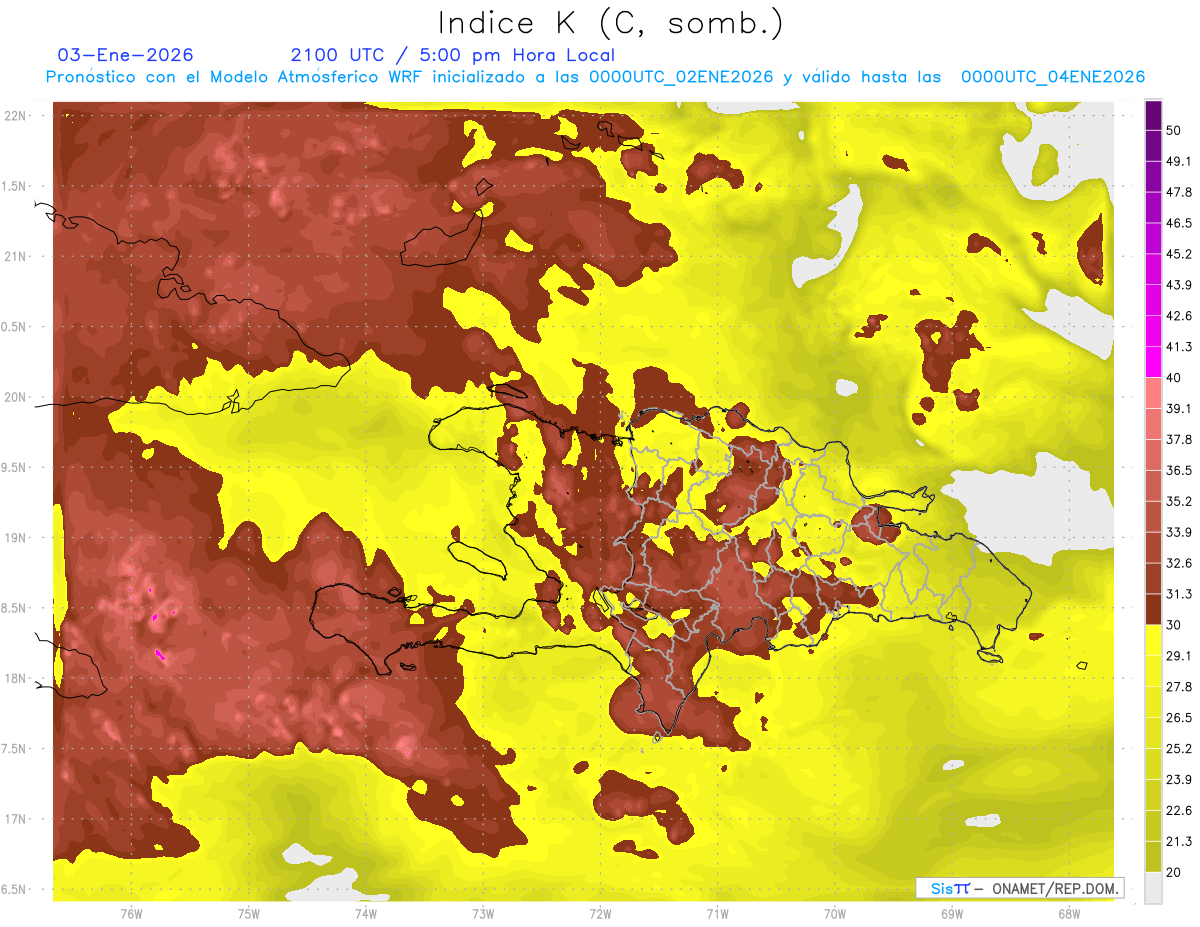
Task: Click the latitude label "20N"
Action: (15, 397)
